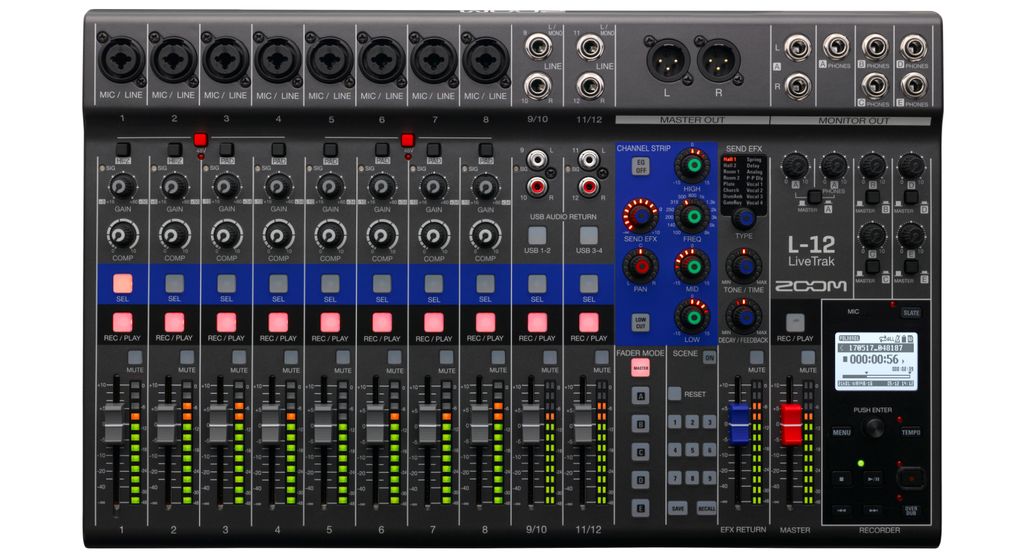Adjust the channel 6 COMP knob
Screen dimensions: 1024x559
382,234
